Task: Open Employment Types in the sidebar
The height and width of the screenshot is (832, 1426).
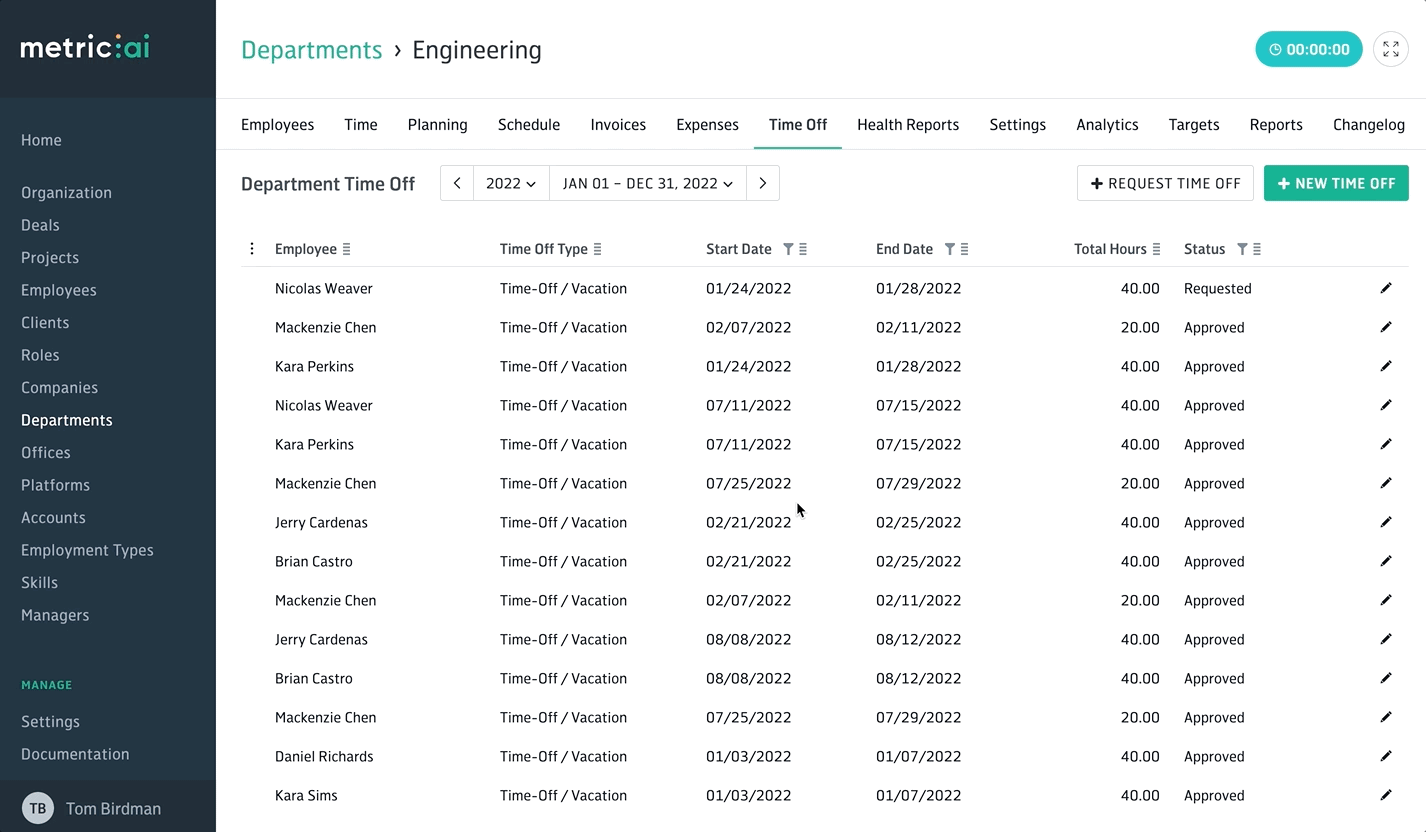Action: (x=87, y=550)
